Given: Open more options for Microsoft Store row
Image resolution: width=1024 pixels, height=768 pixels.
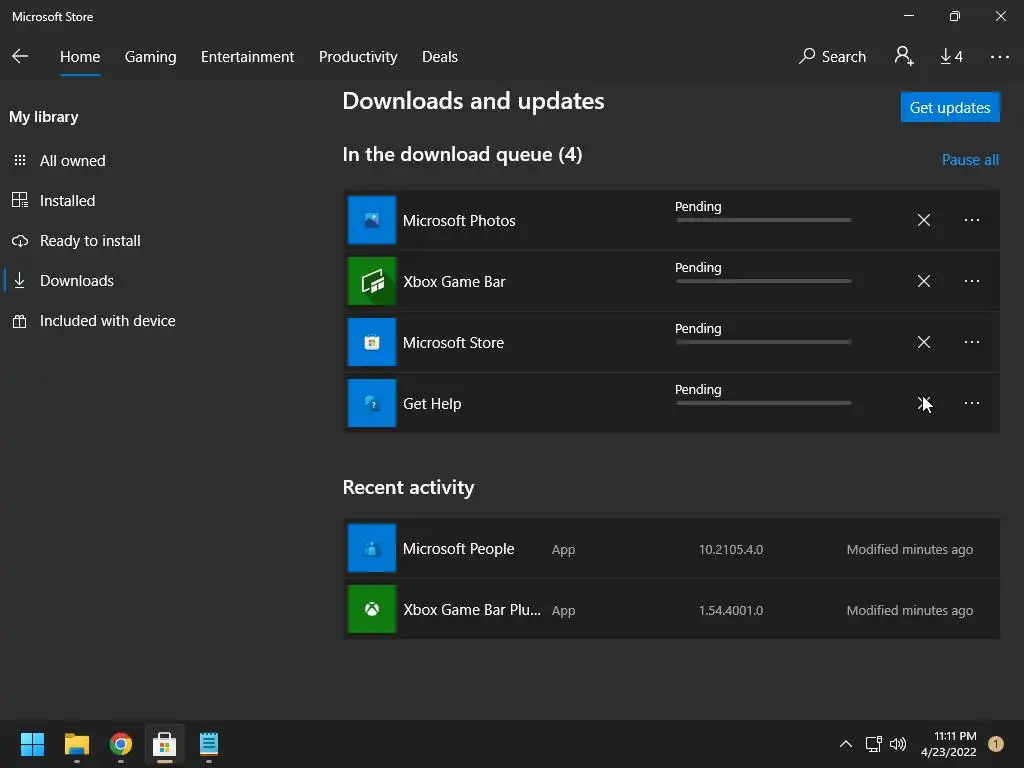Looking at the screenshot, I should click(x=972, y=342).
